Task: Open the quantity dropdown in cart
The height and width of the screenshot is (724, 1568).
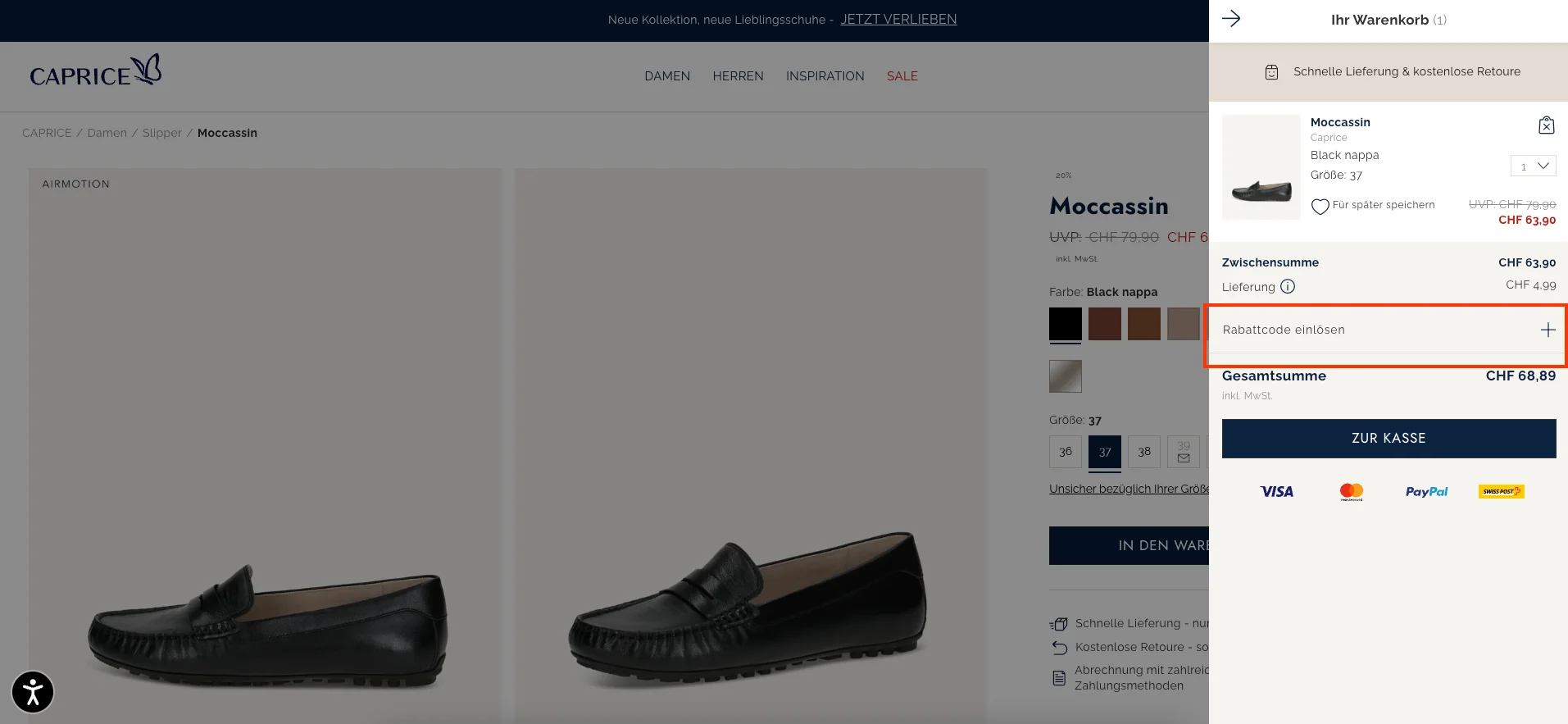Action: click(x=1533, y=166)
